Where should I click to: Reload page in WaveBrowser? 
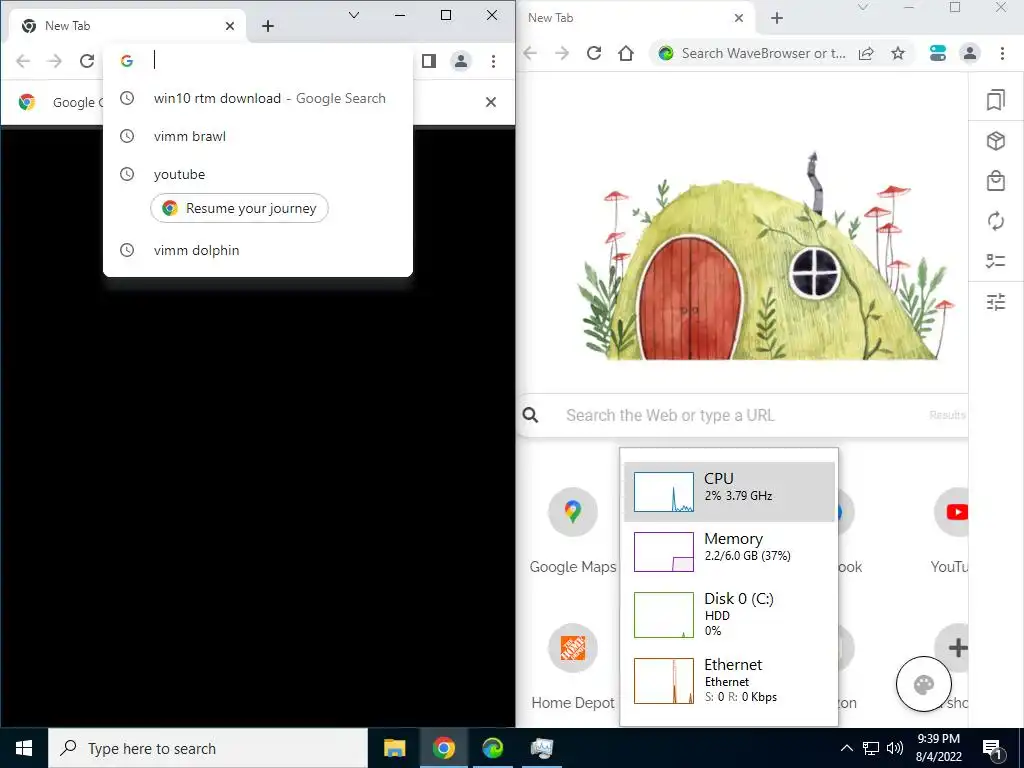point(594,54)
